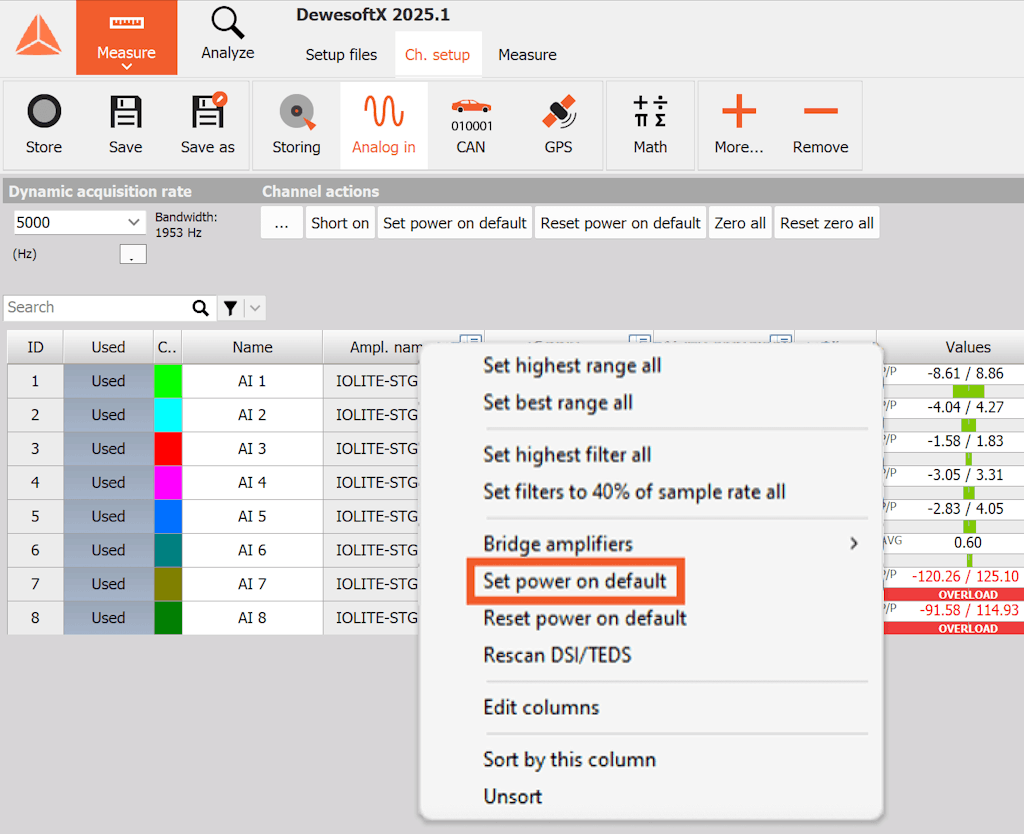Toggle Used state for channel AI 2
The width and height of the screenshot is (1024, 834).
[108, 415]
